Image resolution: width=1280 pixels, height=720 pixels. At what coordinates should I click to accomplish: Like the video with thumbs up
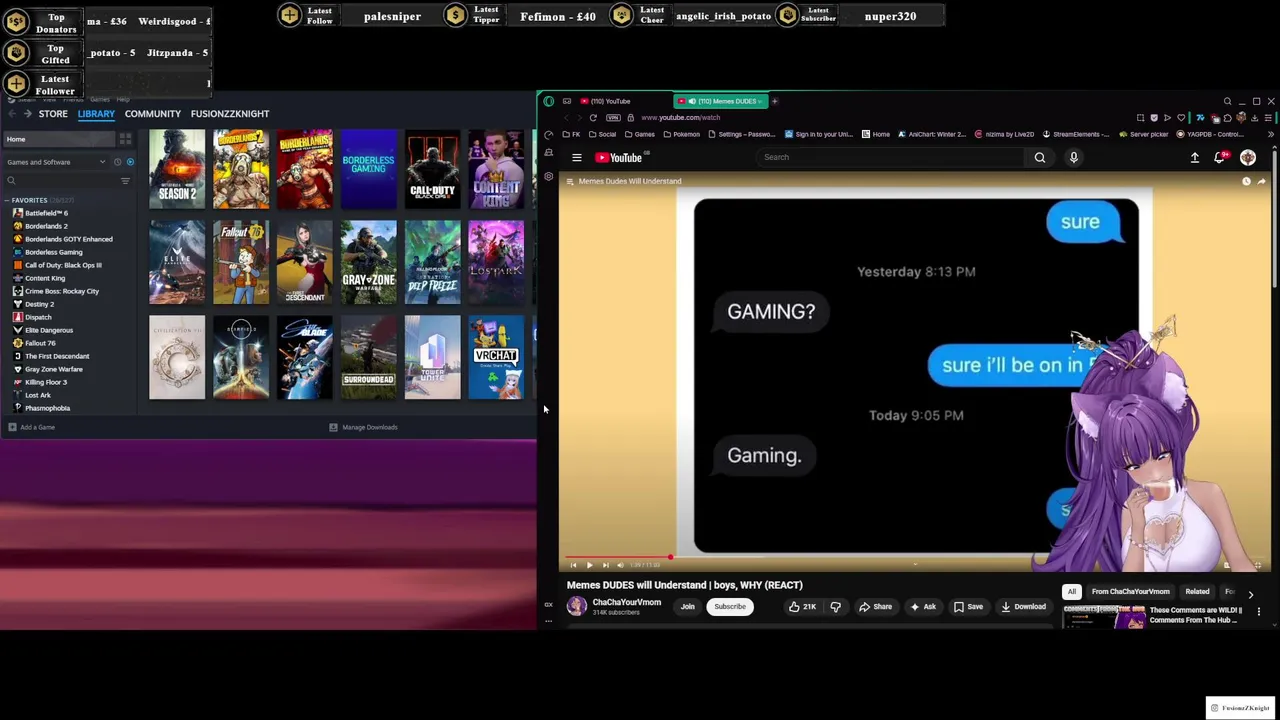(x=802, y=607)
